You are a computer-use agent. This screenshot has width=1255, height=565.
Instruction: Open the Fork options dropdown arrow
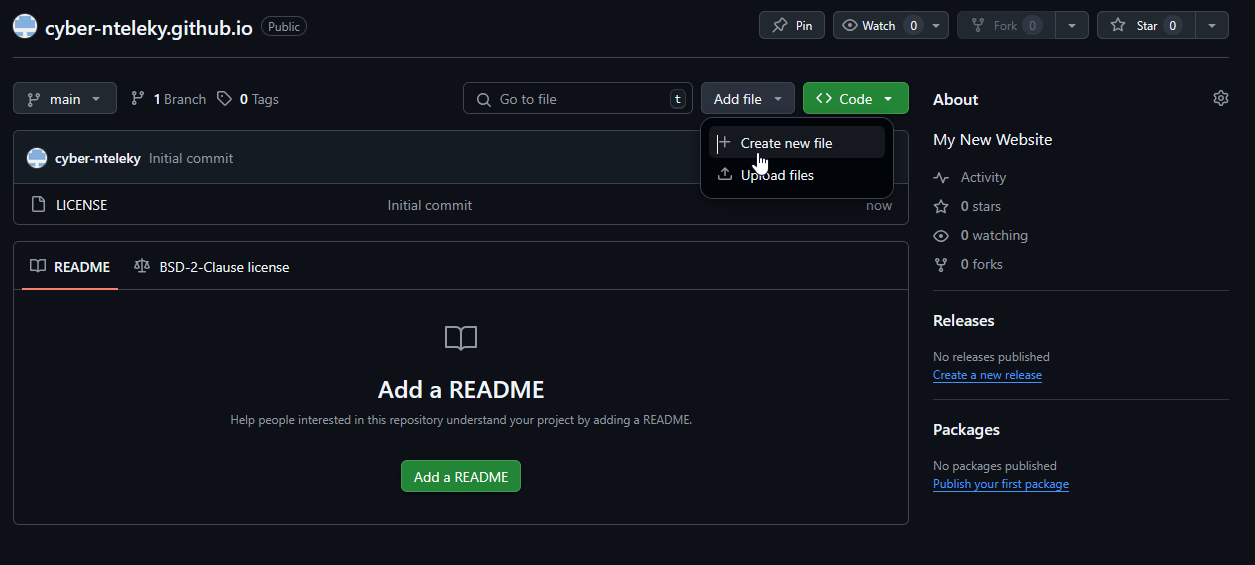[1073, 25]
